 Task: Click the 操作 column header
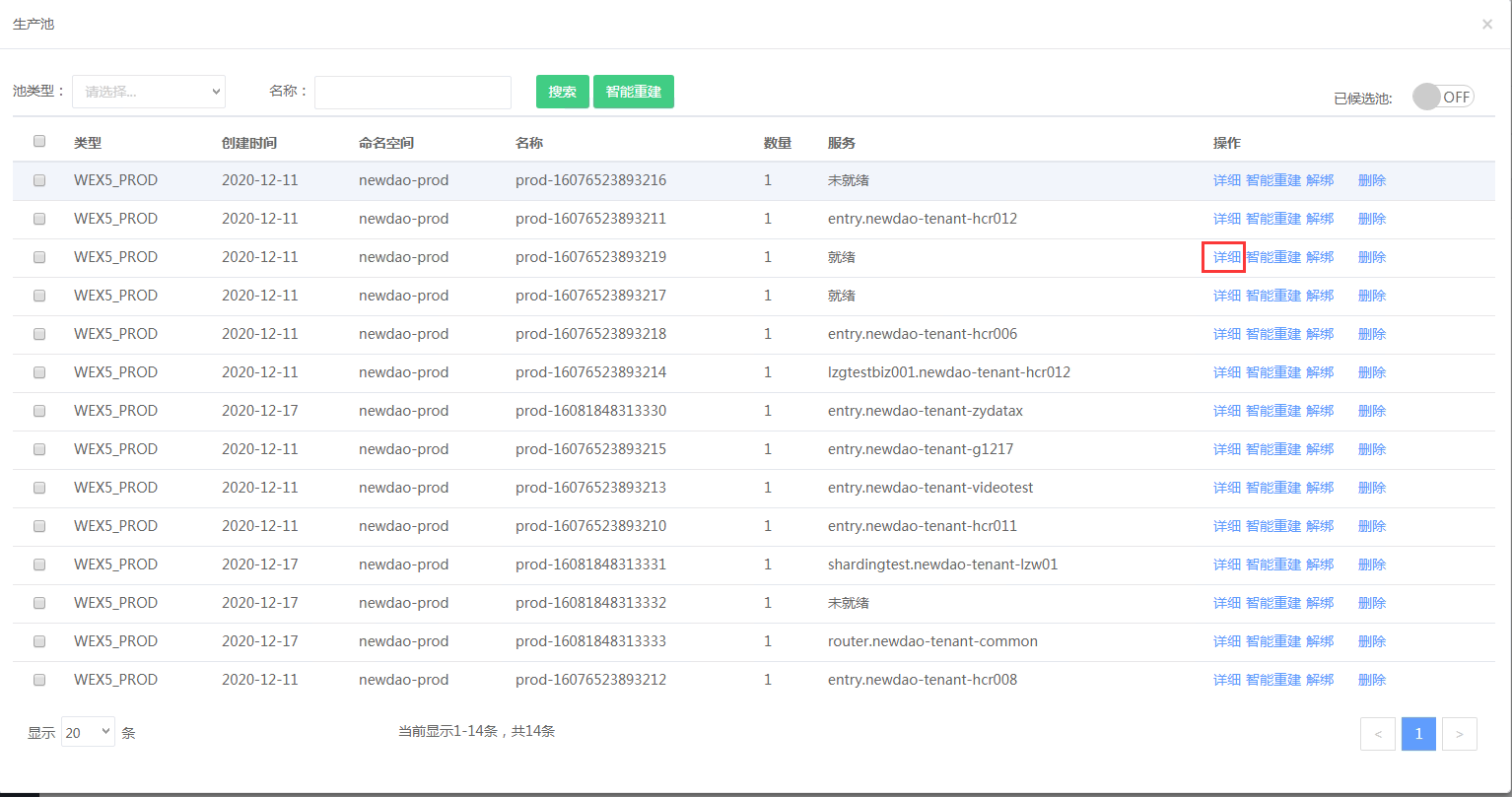(1227, 143)
